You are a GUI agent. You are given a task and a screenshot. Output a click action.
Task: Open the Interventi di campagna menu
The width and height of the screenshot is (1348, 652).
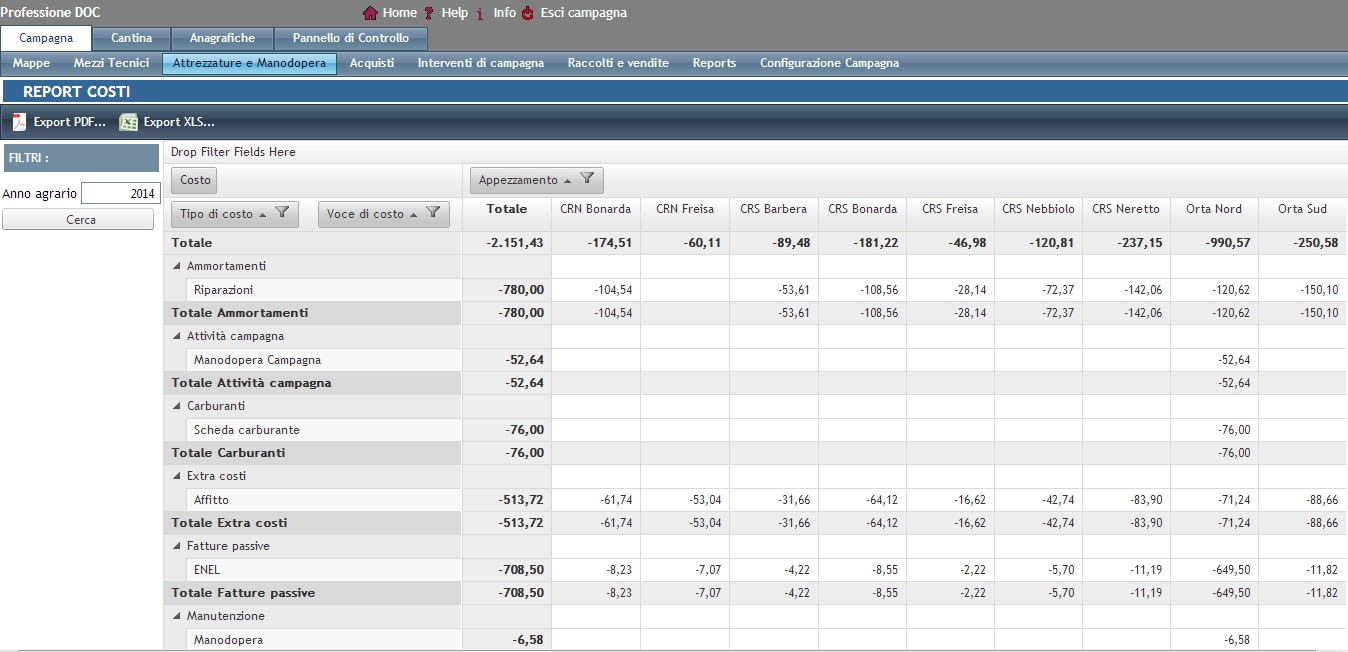click(x=480, y=63)
